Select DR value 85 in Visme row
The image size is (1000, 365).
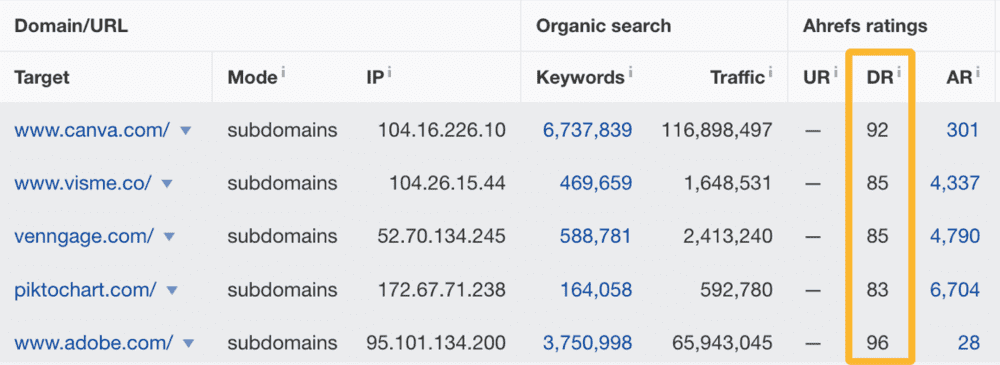pos(877,183)
